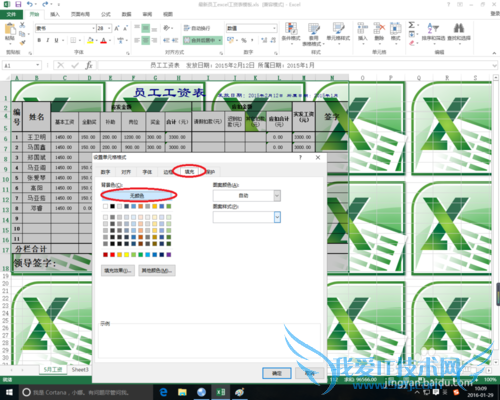The image size is (500, 400).
Task: Pick the black theme color swatch
Action: pos(112,206)
